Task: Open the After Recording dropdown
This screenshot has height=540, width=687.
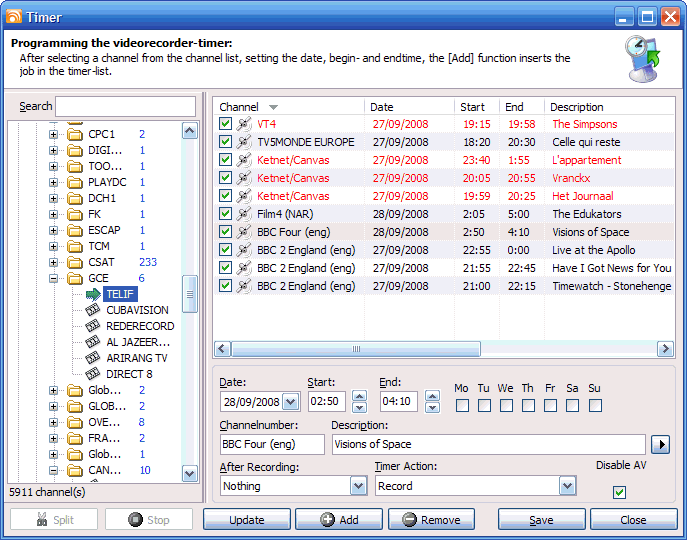Action: coord(358,486)
